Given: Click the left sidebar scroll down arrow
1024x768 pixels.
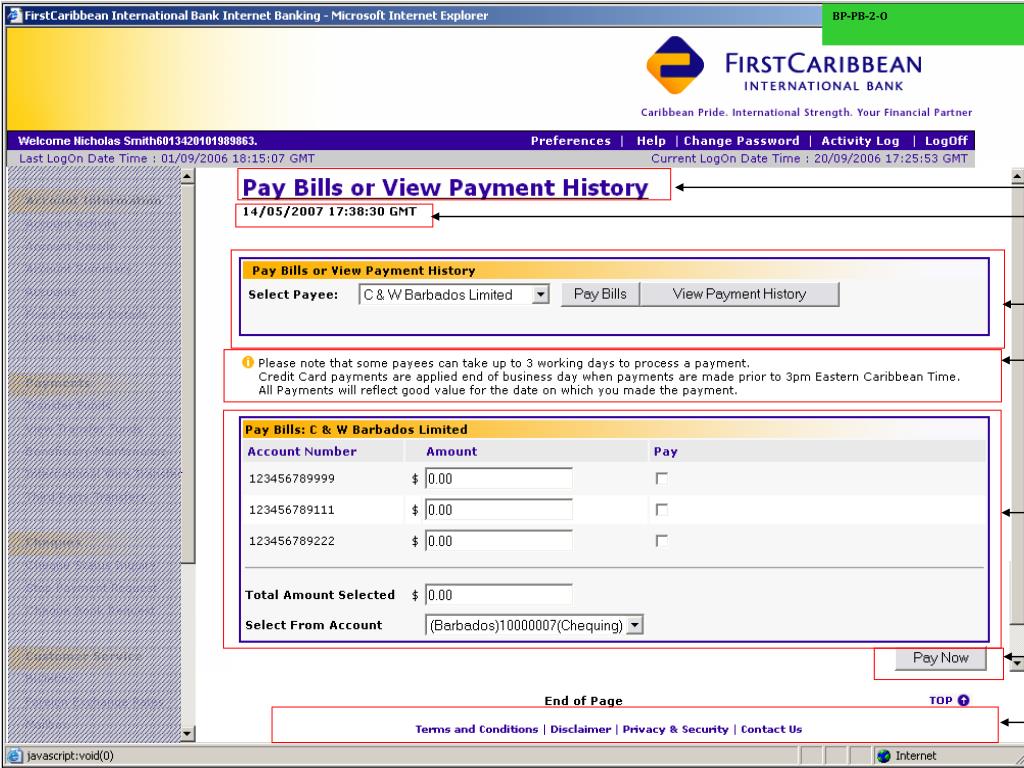Looking at the screenshot, I should pyautogui.click(x=187, y=733).
